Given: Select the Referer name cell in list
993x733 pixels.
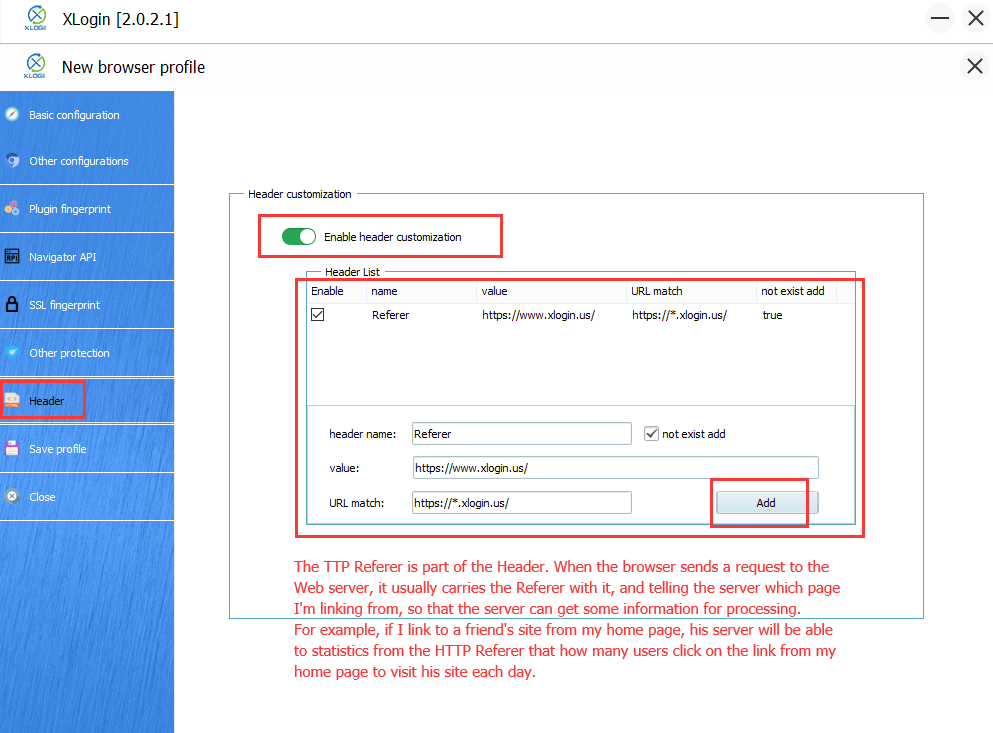Looking at the screenshot, I should click(x=391, y=315).
